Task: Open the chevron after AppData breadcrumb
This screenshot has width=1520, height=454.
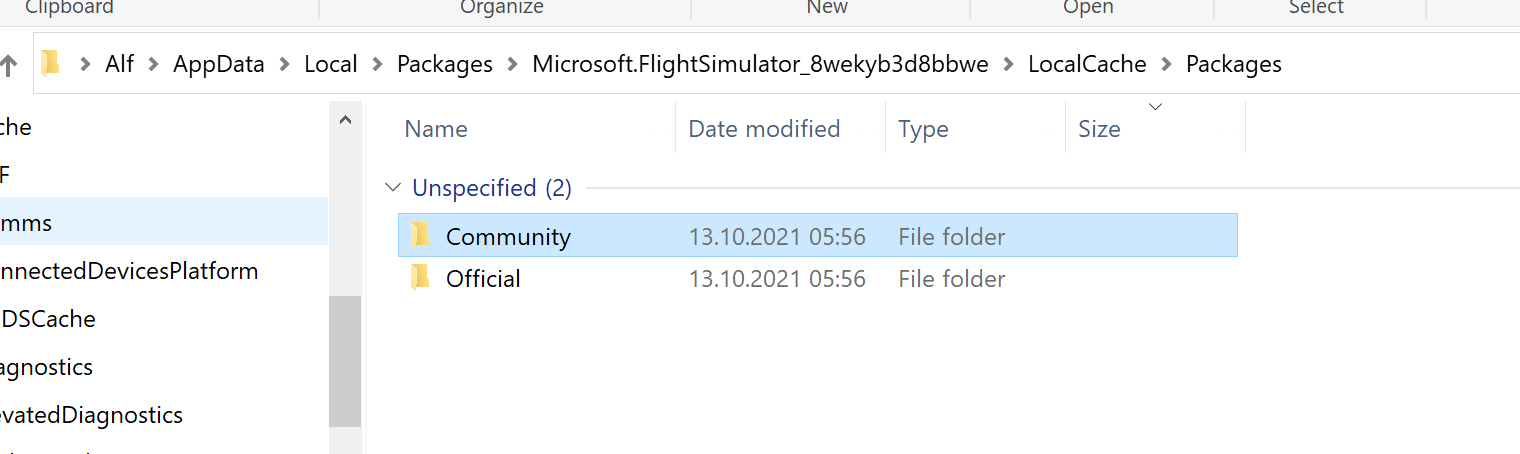Action: pos(285,65)
